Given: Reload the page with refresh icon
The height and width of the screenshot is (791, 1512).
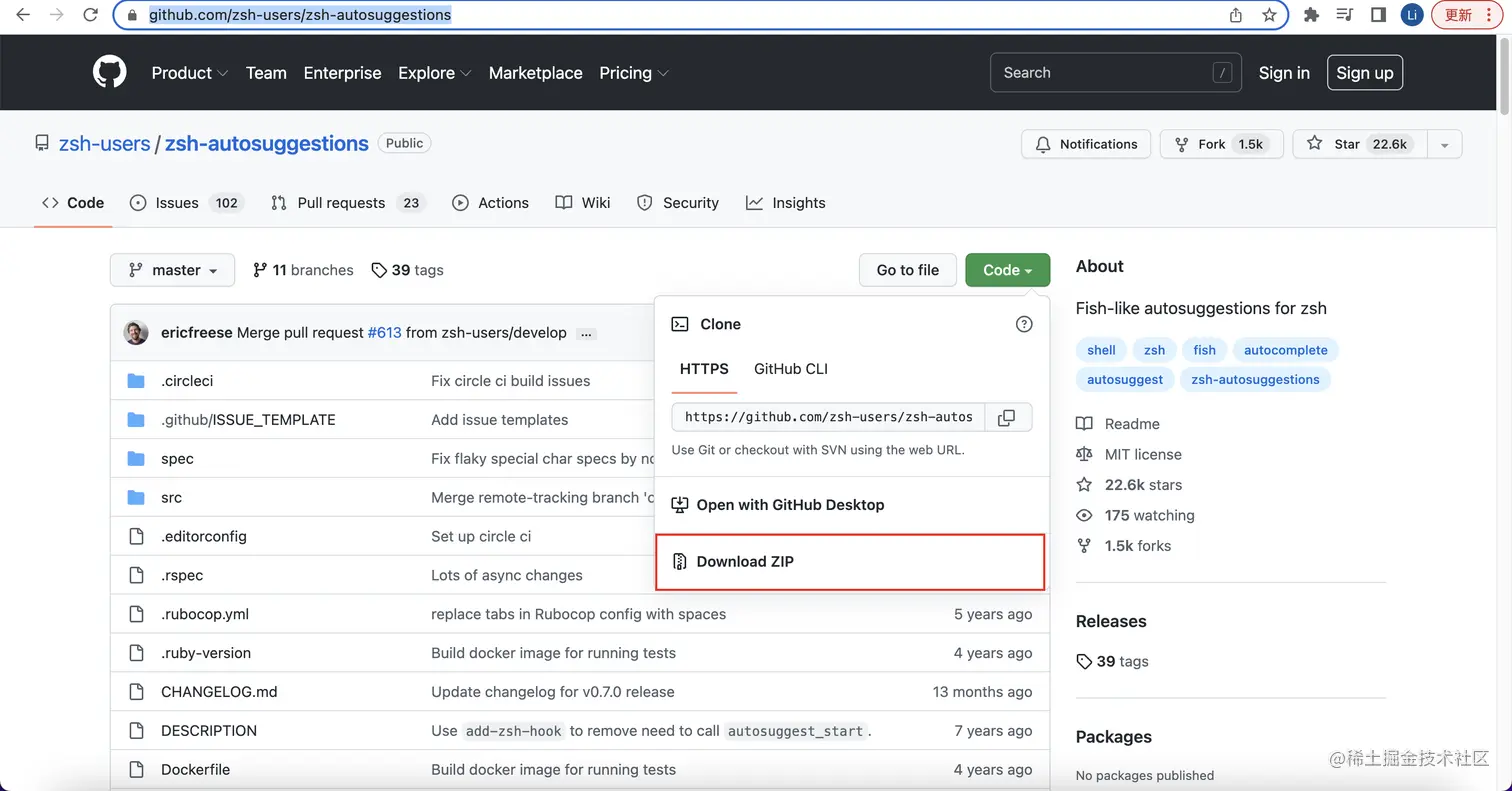Looking at the screenshot, I should click(x=91, y=15).
